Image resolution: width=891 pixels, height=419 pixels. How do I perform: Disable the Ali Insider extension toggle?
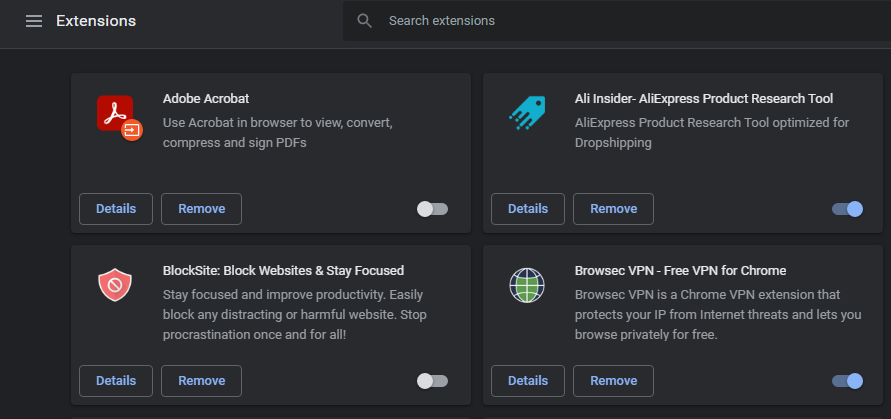click(x=847, y=209)
